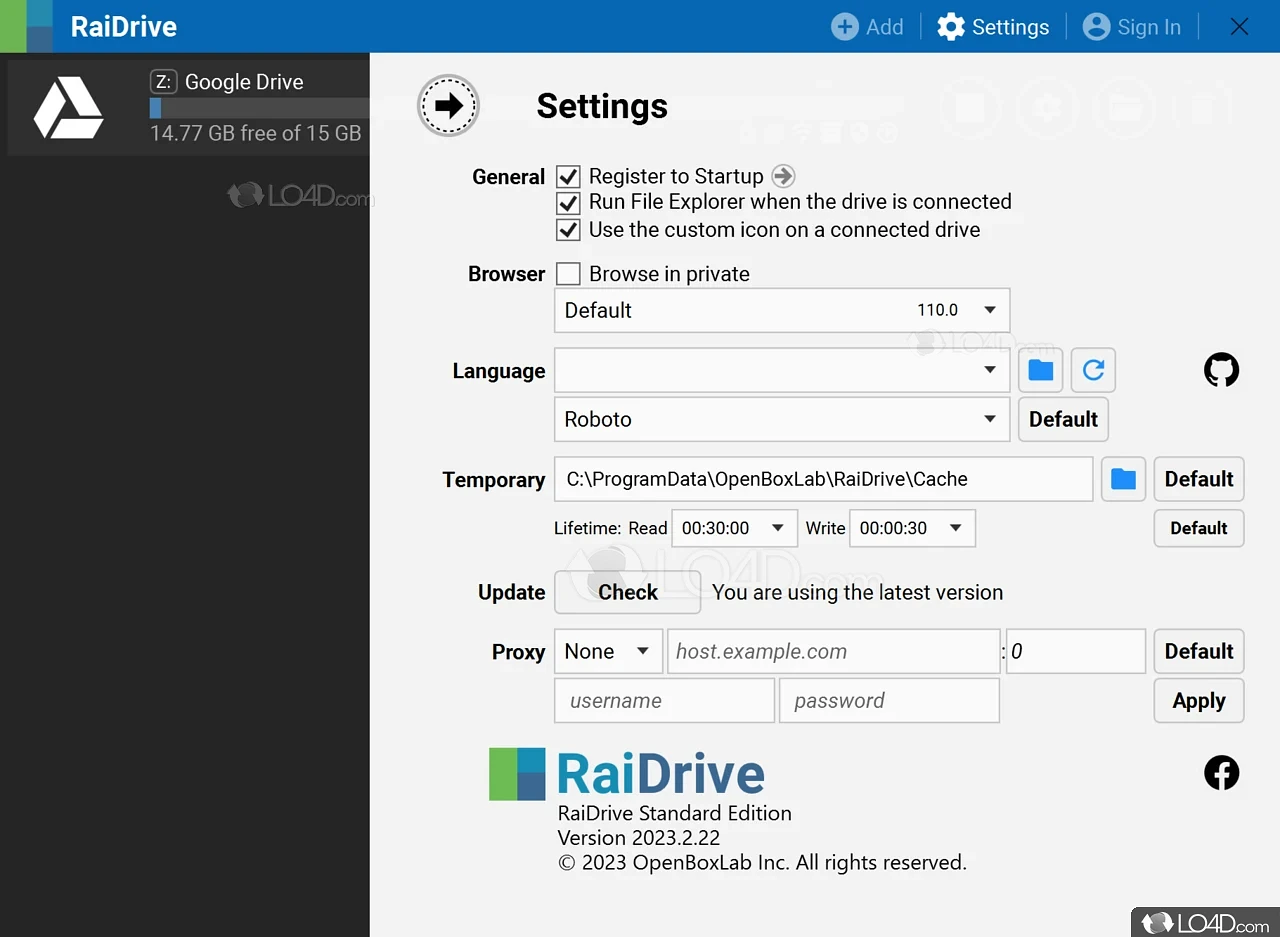Image resolution: width=1280 pixels, height=937 pixels.
Task: Click the folder icon next to Language
Action: pyautogui.click(x=1041, y=370)
